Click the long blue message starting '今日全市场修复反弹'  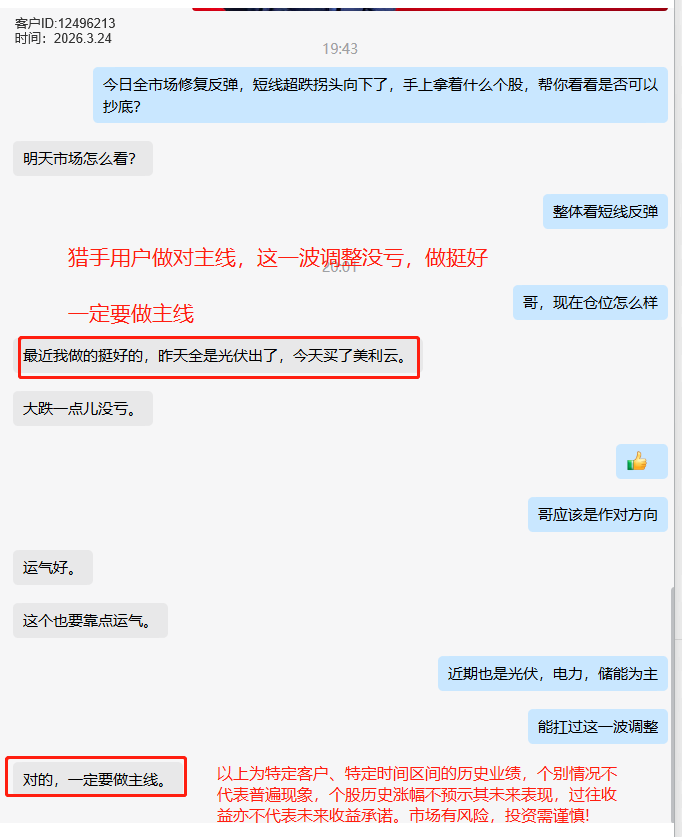[x=380, y=95]
